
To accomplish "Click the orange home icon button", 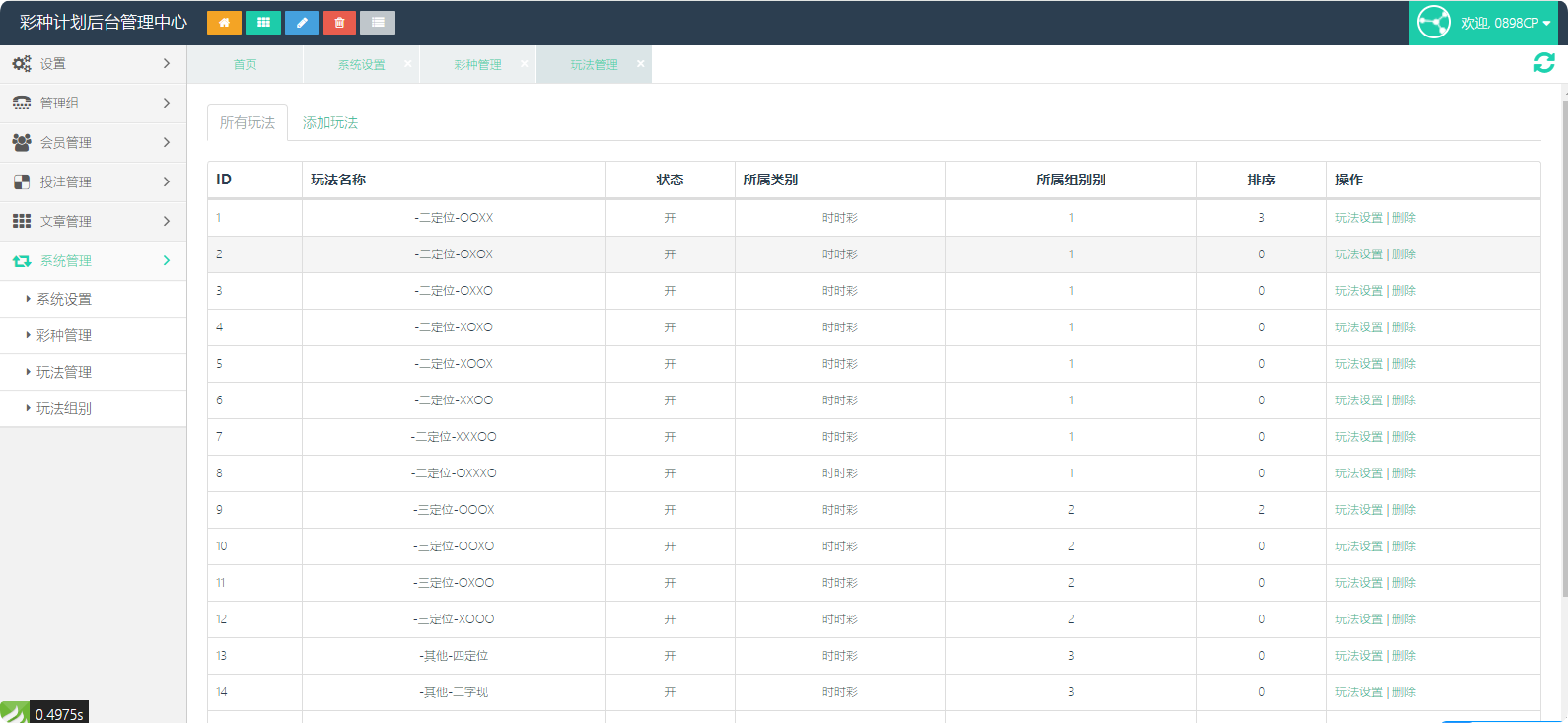I will click(224, 23).
